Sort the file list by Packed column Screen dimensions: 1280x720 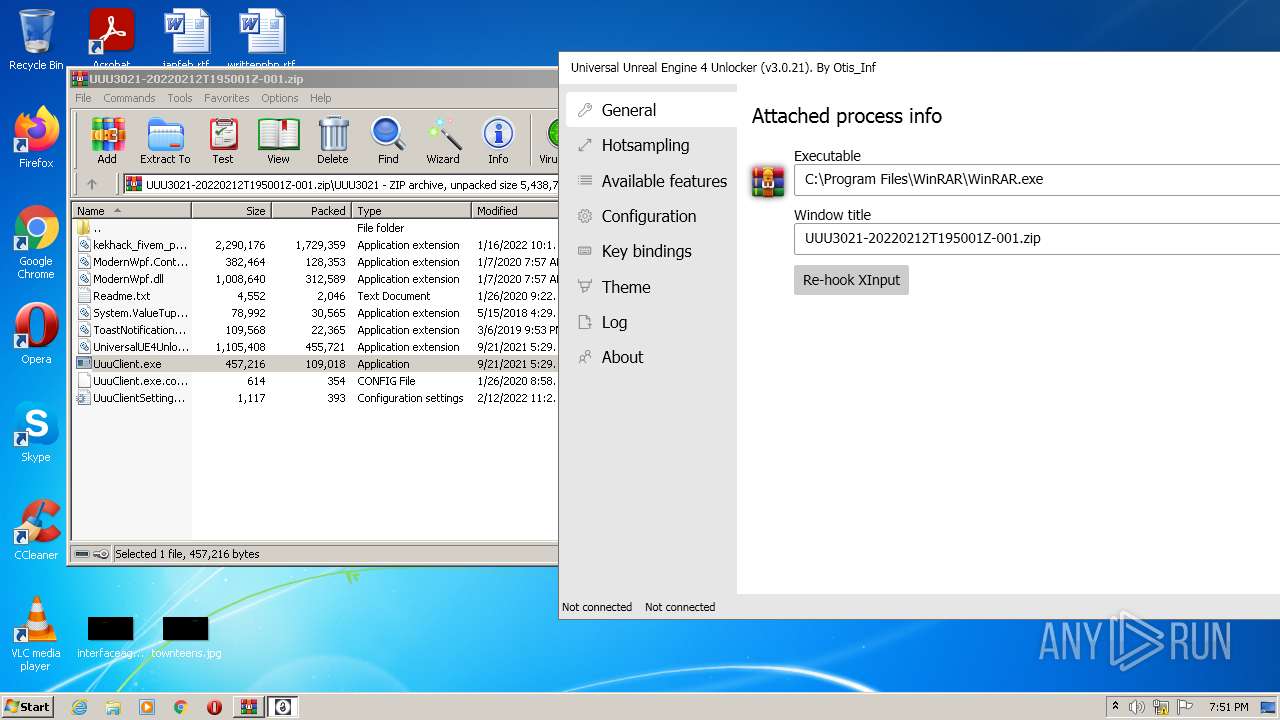311,210
